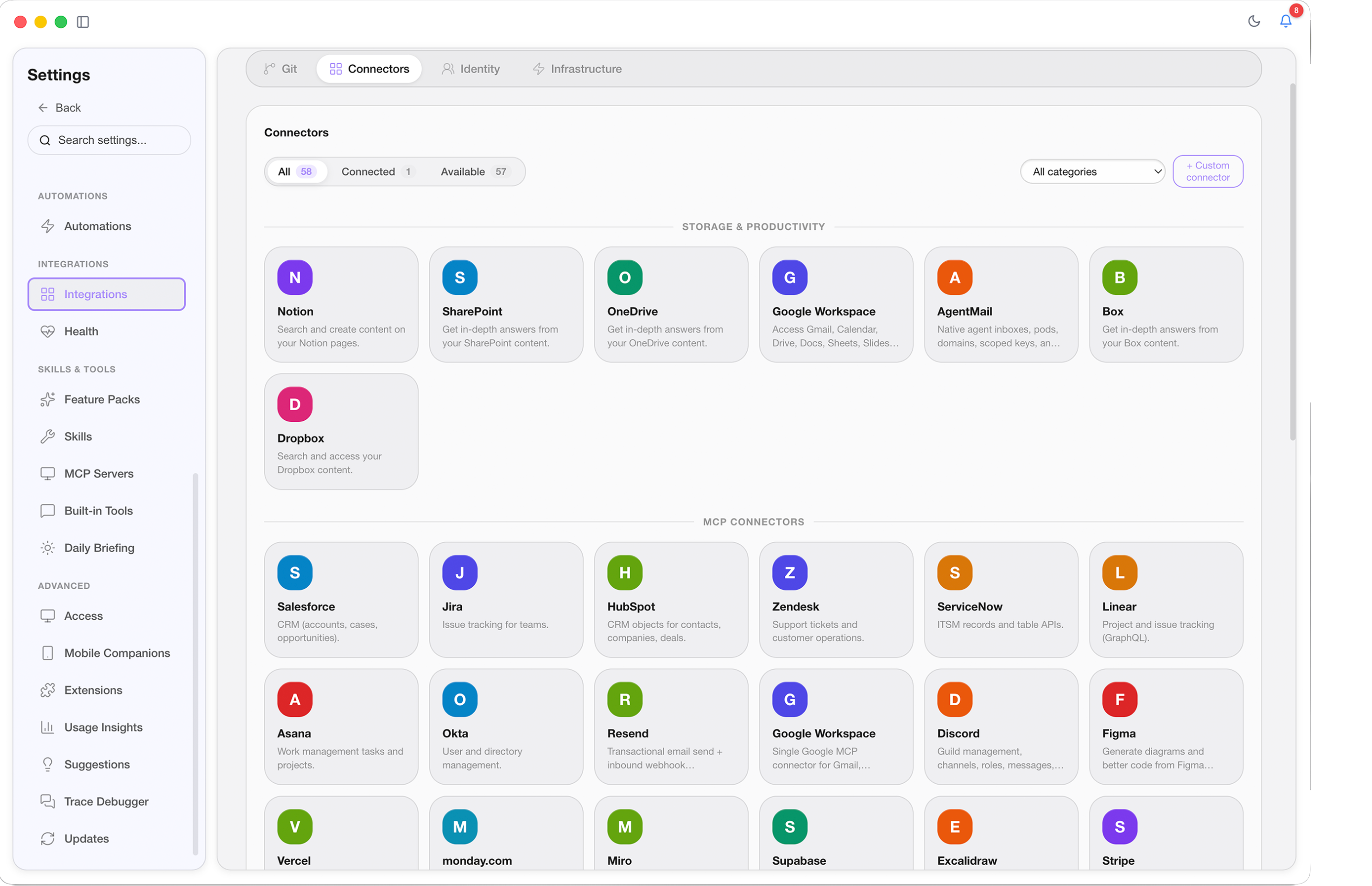The width and height of the screenshot is (1372, 886).
Task: Open the Jira connector icon
Action: [460, 572]
